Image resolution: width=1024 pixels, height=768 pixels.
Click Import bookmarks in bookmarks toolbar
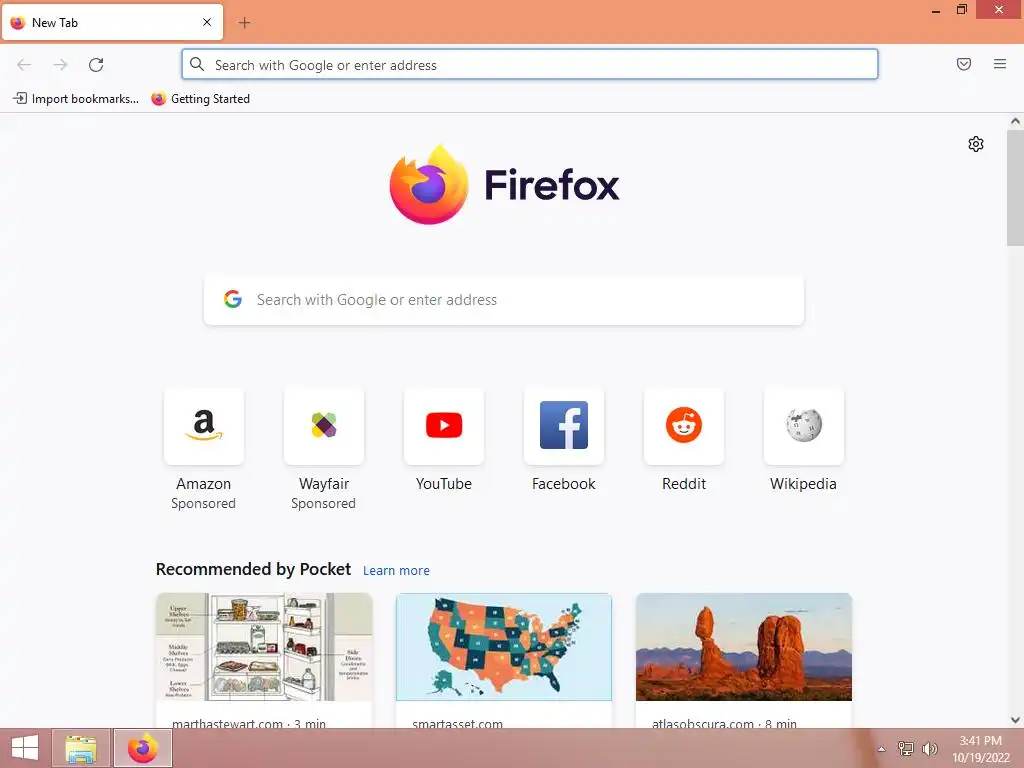(76, 99)
